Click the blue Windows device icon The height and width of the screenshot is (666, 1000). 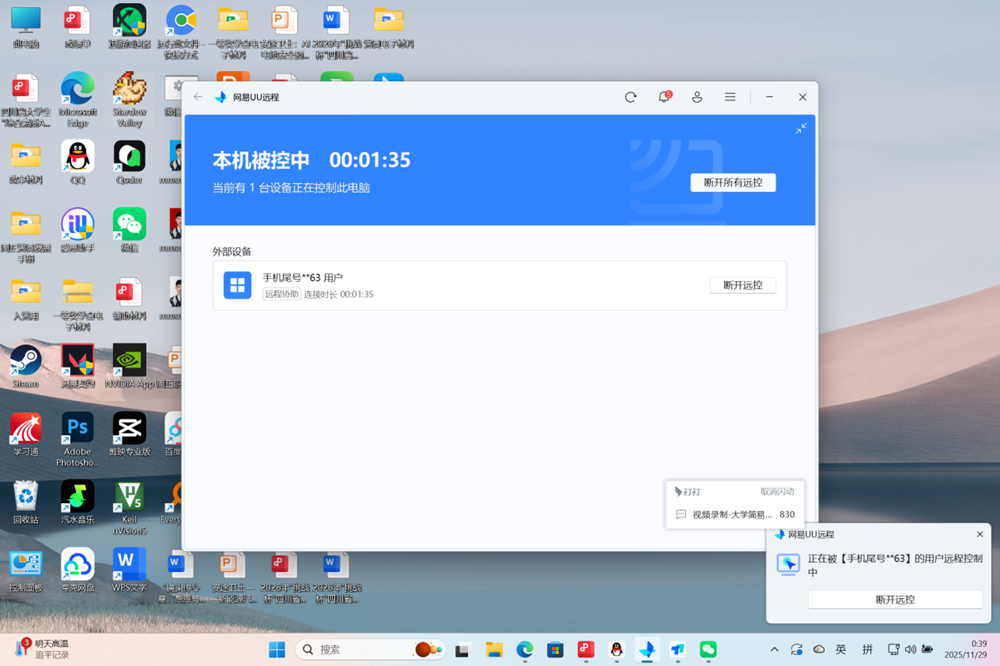coord(237,285)
